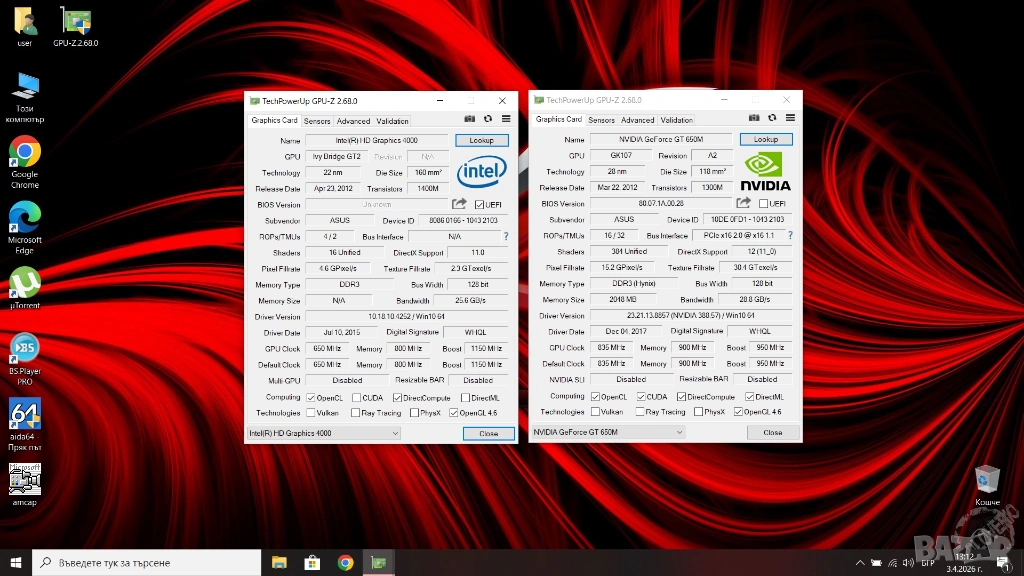Click the screenshot camera icon in Intel GPU-Z window
Viewport: 1024px width, 576px height.
(470, 120)
